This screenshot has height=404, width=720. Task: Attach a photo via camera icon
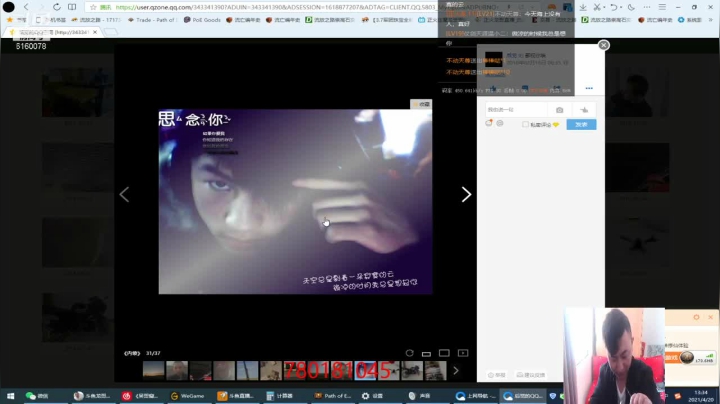[x=559, y=110]
